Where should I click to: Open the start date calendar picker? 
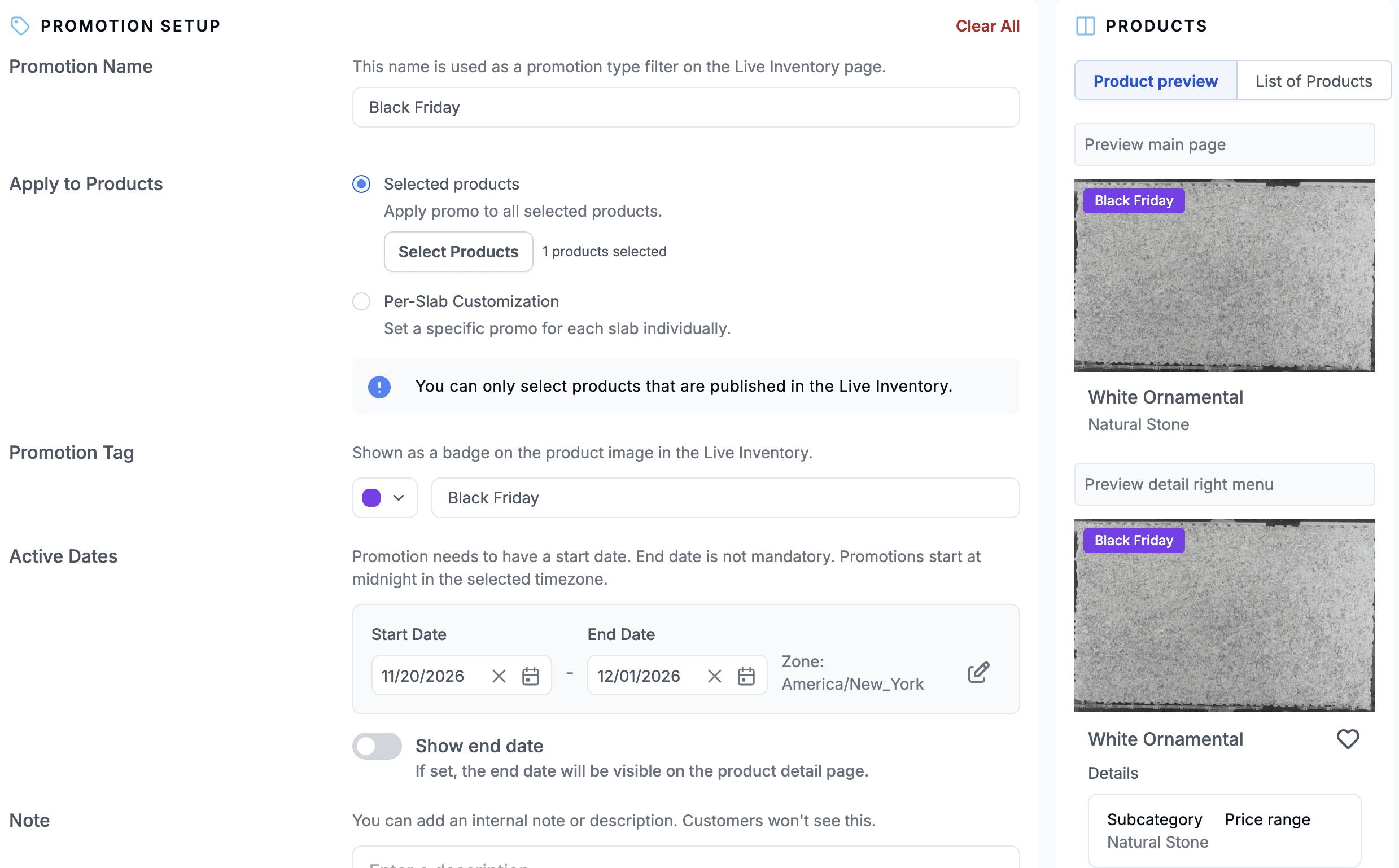(530, 676)
